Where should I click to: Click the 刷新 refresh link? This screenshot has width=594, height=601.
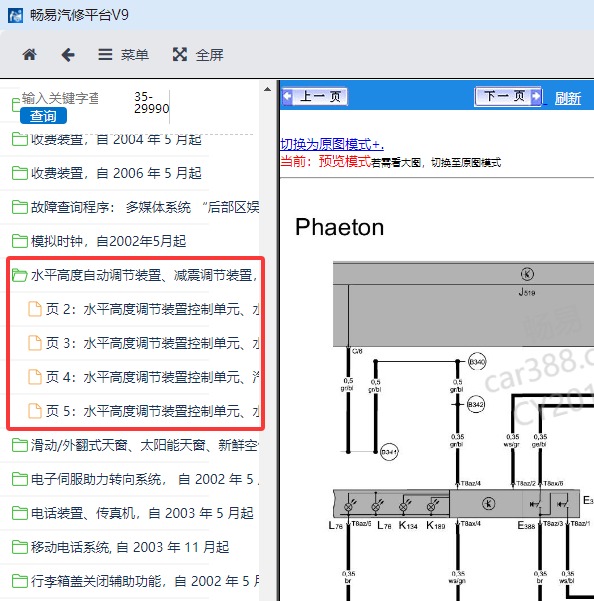point(568,98)
